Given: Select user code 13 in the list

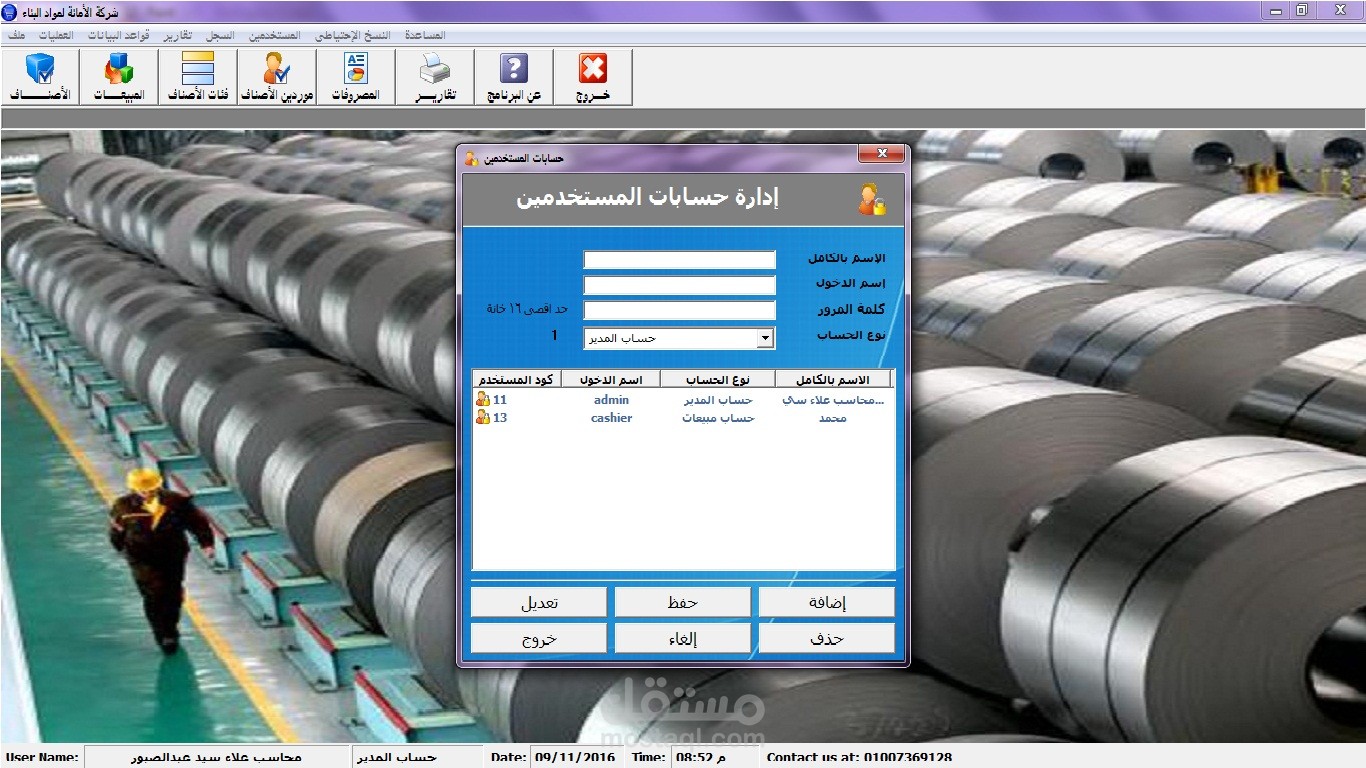Looking at the screenshot, I should pos(500,418).
